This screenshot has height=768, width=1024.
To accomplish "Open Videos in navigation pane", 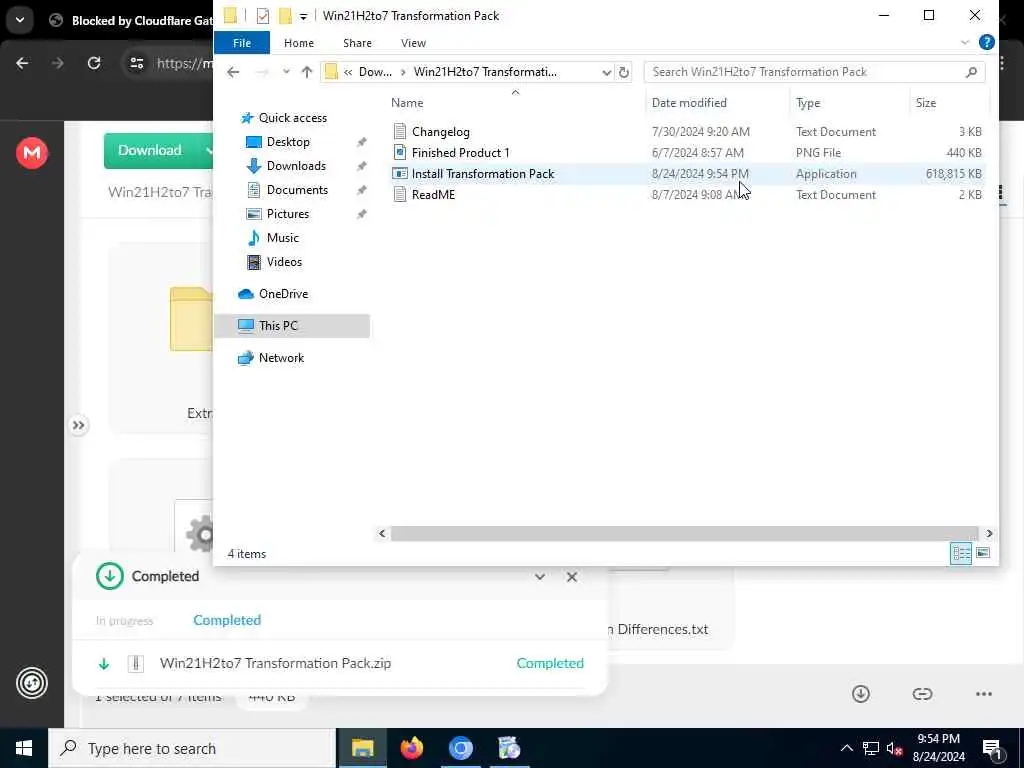I will pos(284,262).
